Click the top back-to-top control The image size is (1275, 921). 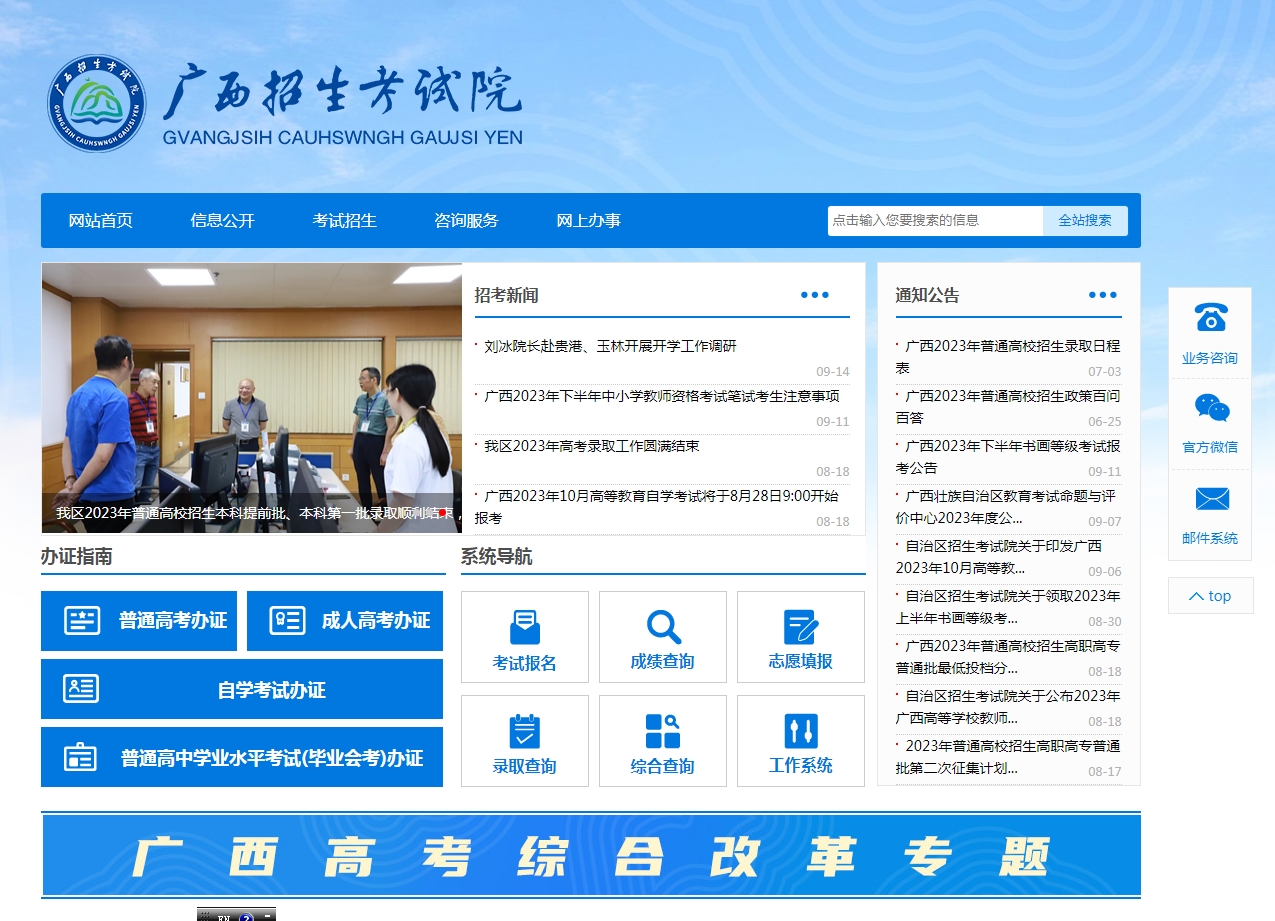[x=1210, y=595]
